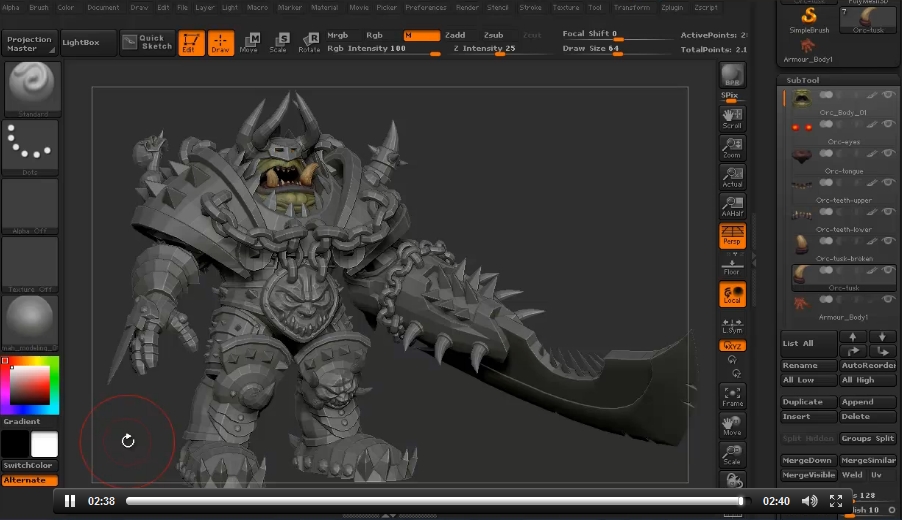
Task: Open the material sphere picker
Action: coord(30,323)
